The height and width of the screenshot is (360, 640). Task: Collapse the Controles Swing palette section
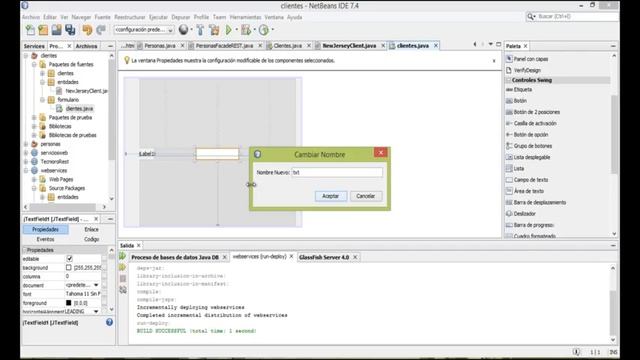point(509,80)
